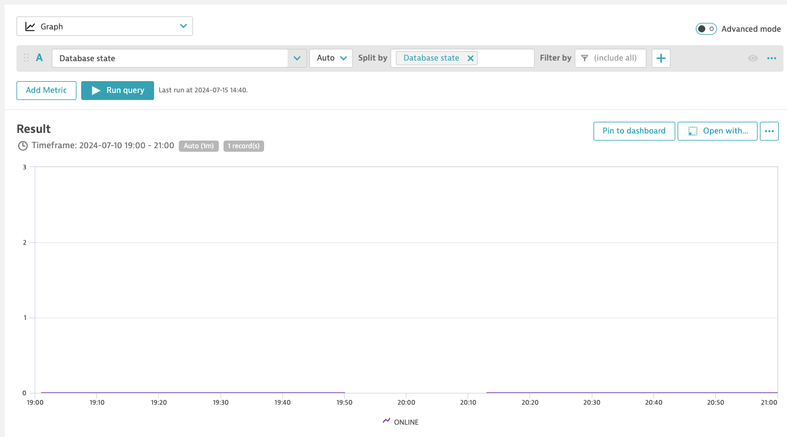Screen dimensions: 787x437
Task: Open the metric row three-dot menu
Action: click(x=771, y=59)
